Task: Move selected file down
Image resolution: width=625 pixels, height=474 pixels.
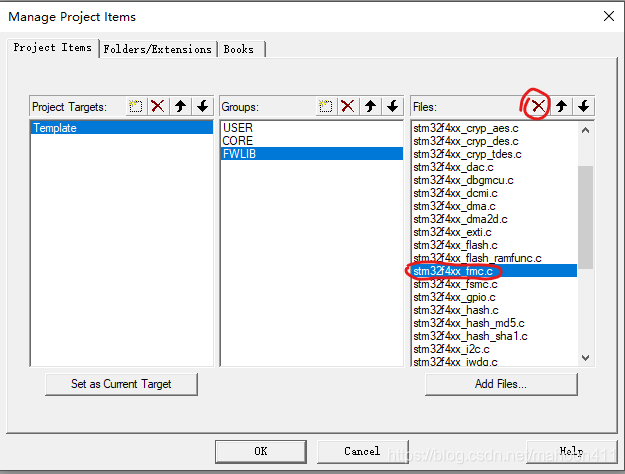Action: 584,106
